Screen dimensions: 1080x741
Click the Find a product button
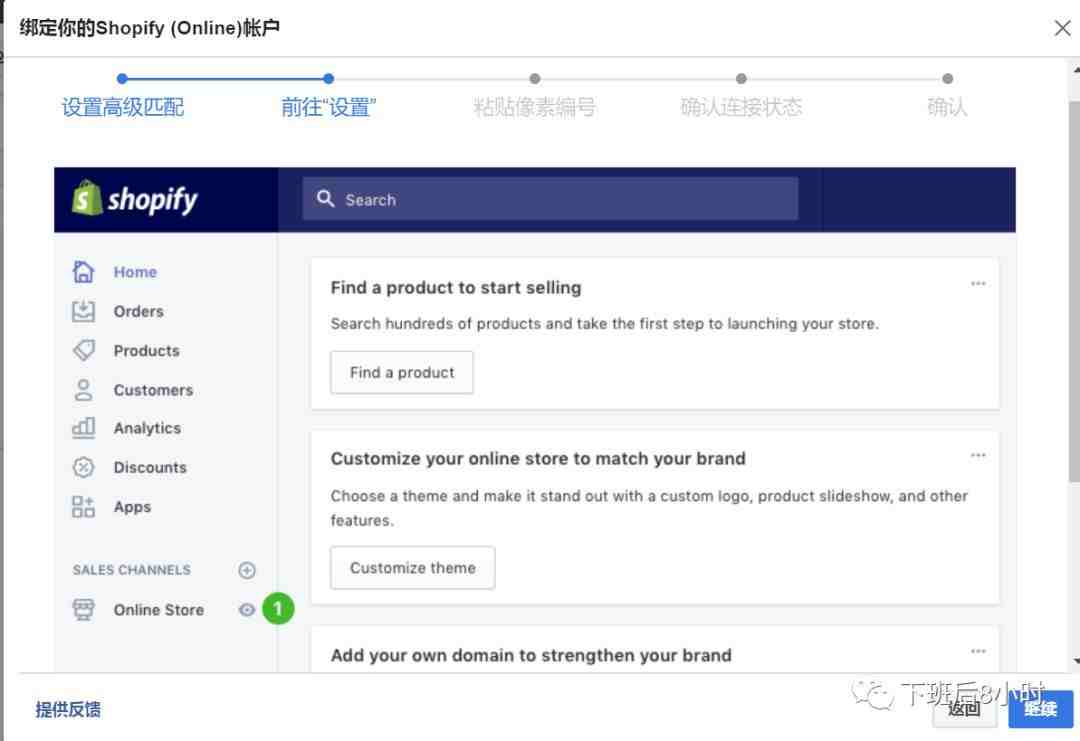402,373
